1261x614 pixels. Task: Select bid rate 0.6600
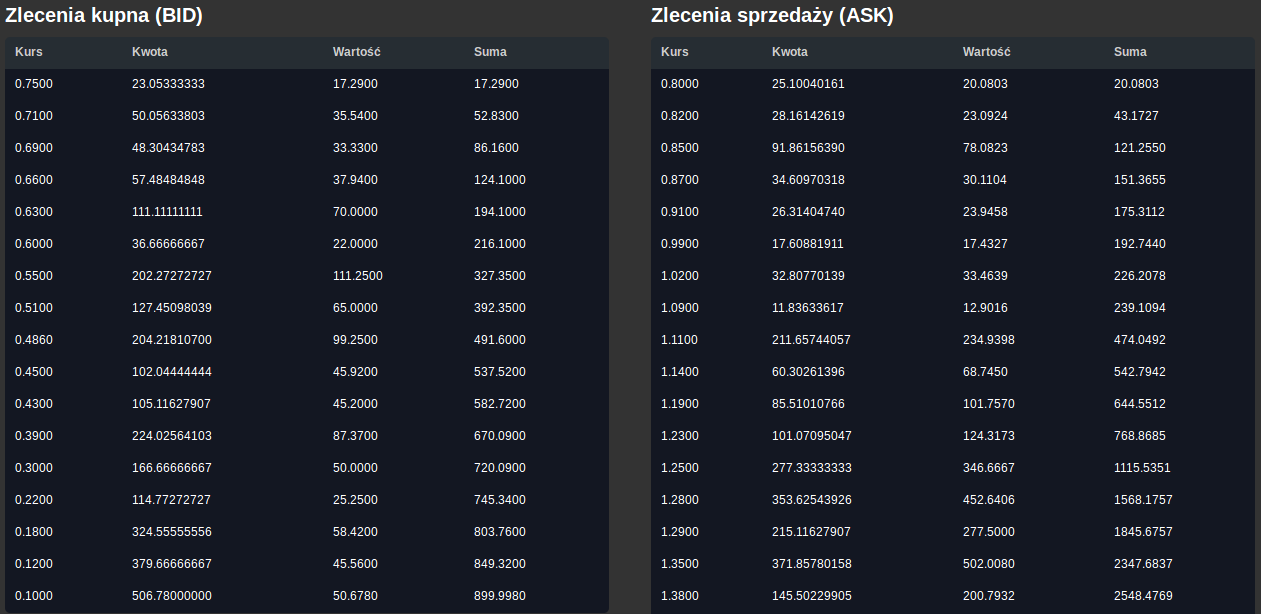(x=34, y=180)
